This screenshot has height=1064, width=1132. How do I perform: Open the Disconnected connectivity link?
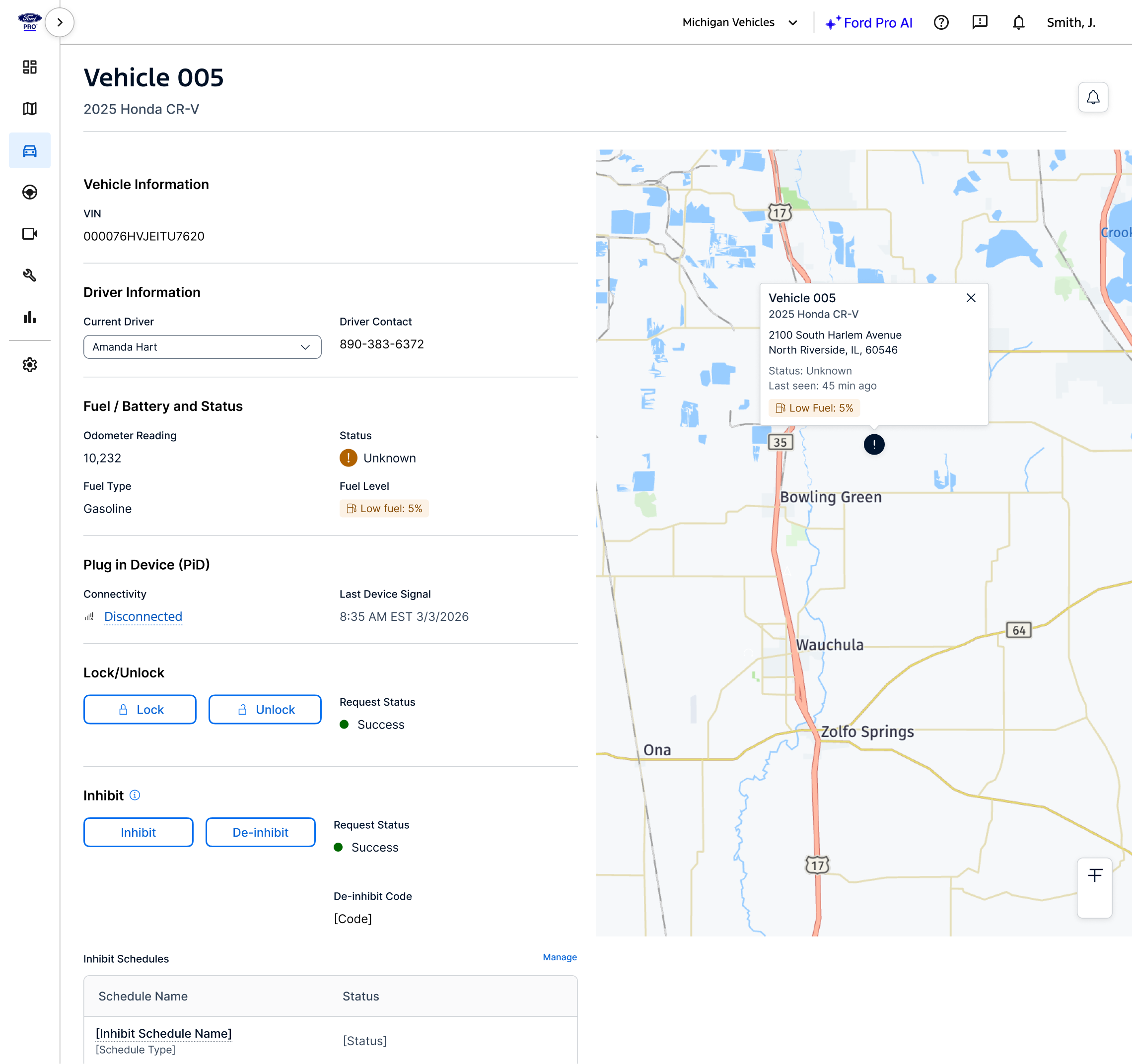(143, 616)
